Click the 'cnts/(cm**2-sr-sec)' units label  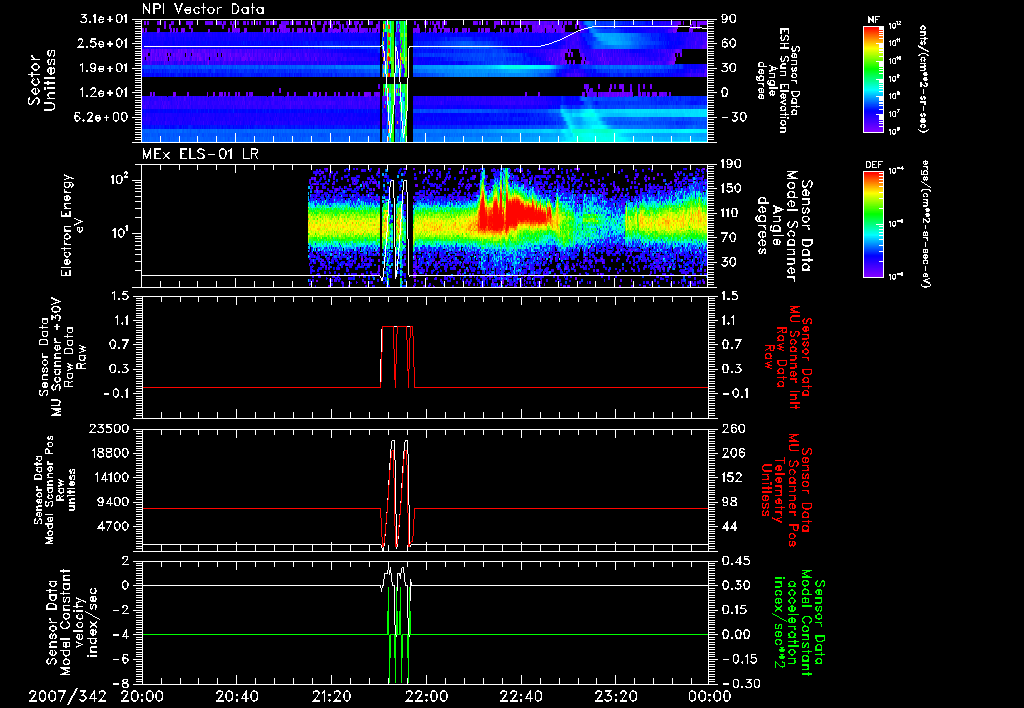click(923, 78)
